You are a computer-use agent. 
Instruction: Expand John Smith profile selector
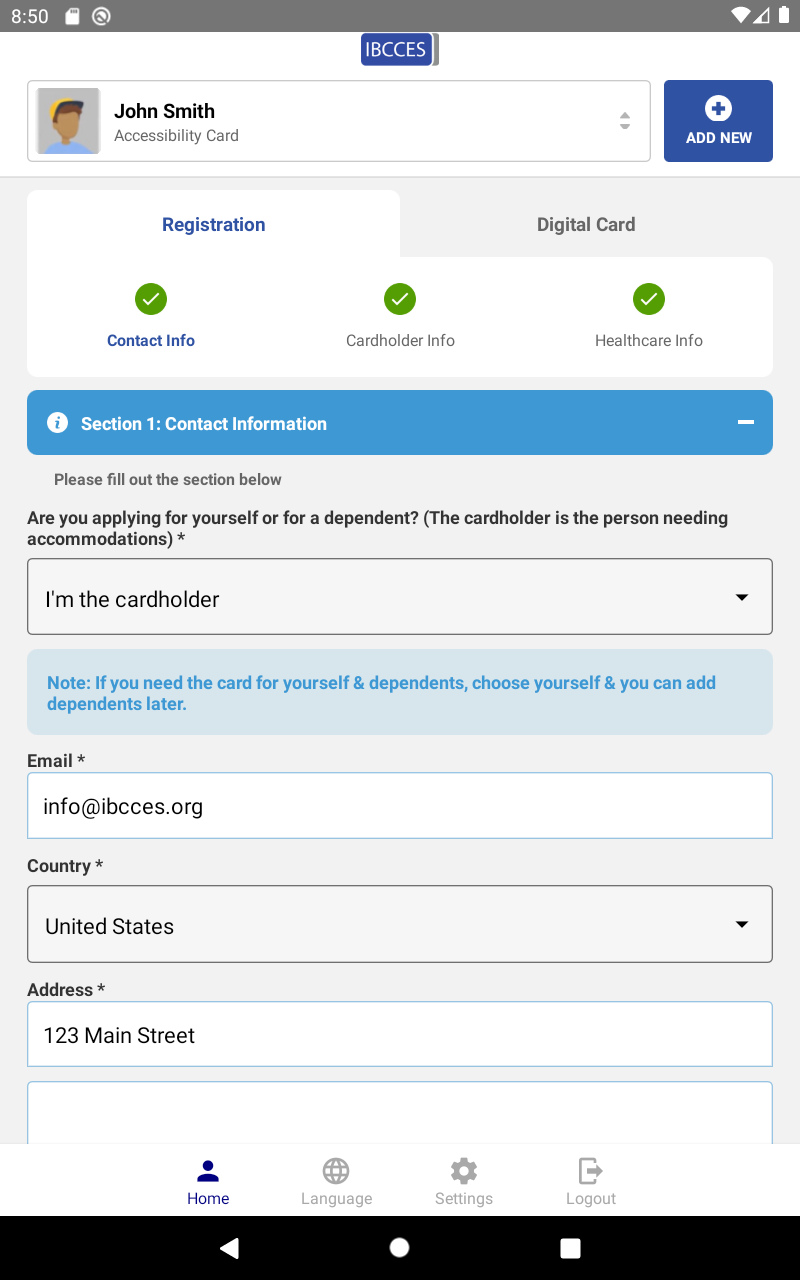[339, 121]
